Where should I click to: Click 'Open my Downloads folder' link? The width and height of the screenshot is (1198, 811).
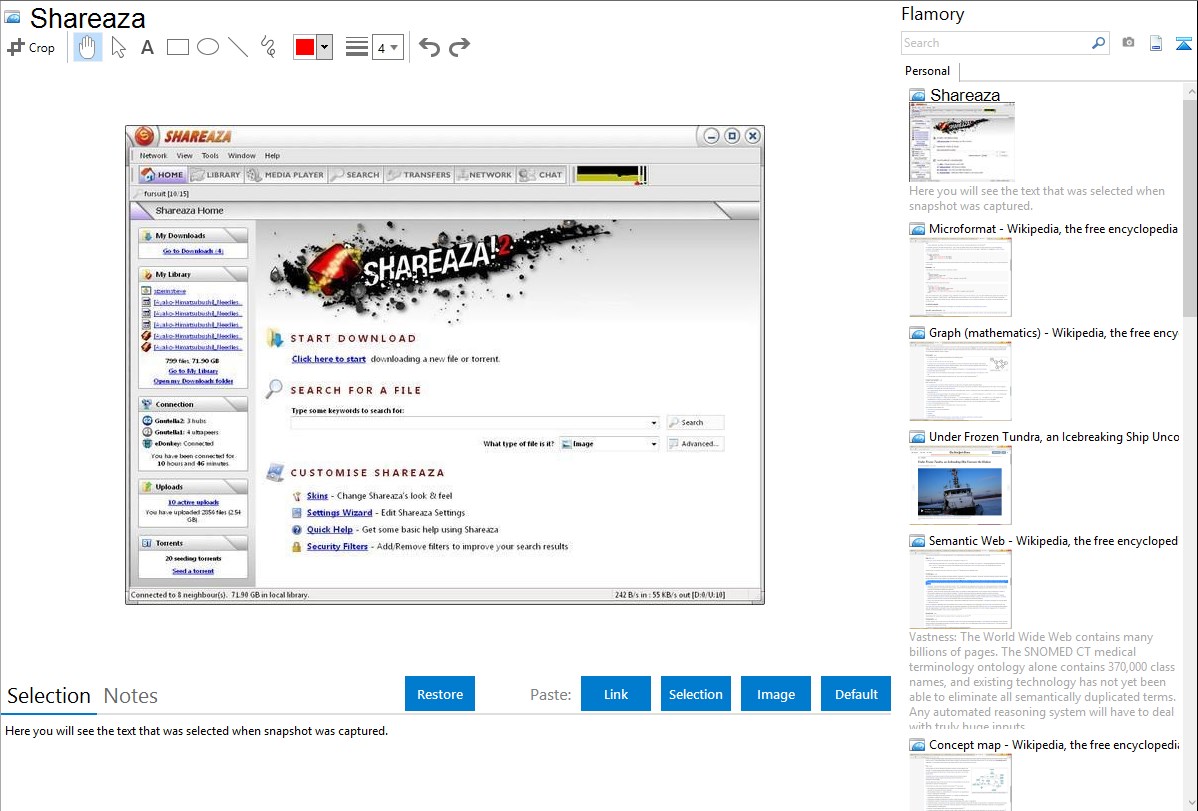(x=193, y=381)
